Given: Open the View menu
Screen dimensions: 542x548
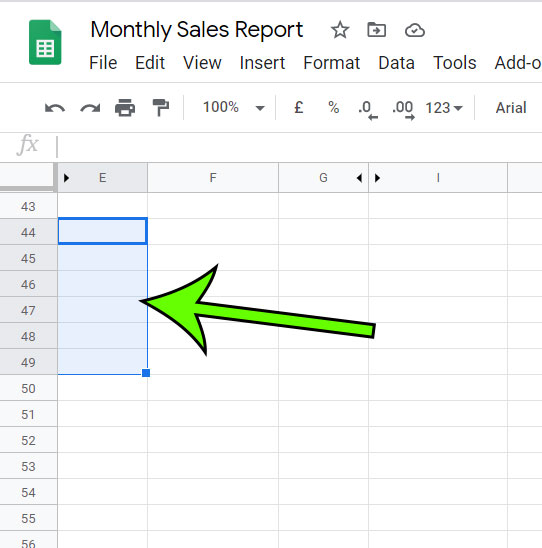Looking at the screenshot, I should (x=202, y=63).
